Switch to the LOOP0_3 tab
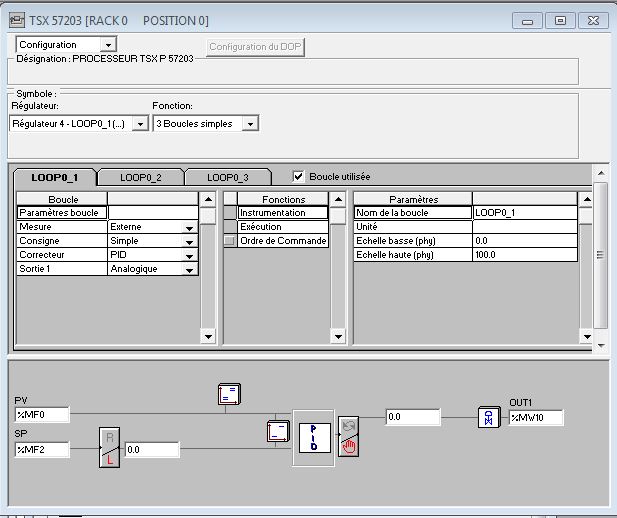The width and height of the screenshot is (617, 518). [228, 177]
